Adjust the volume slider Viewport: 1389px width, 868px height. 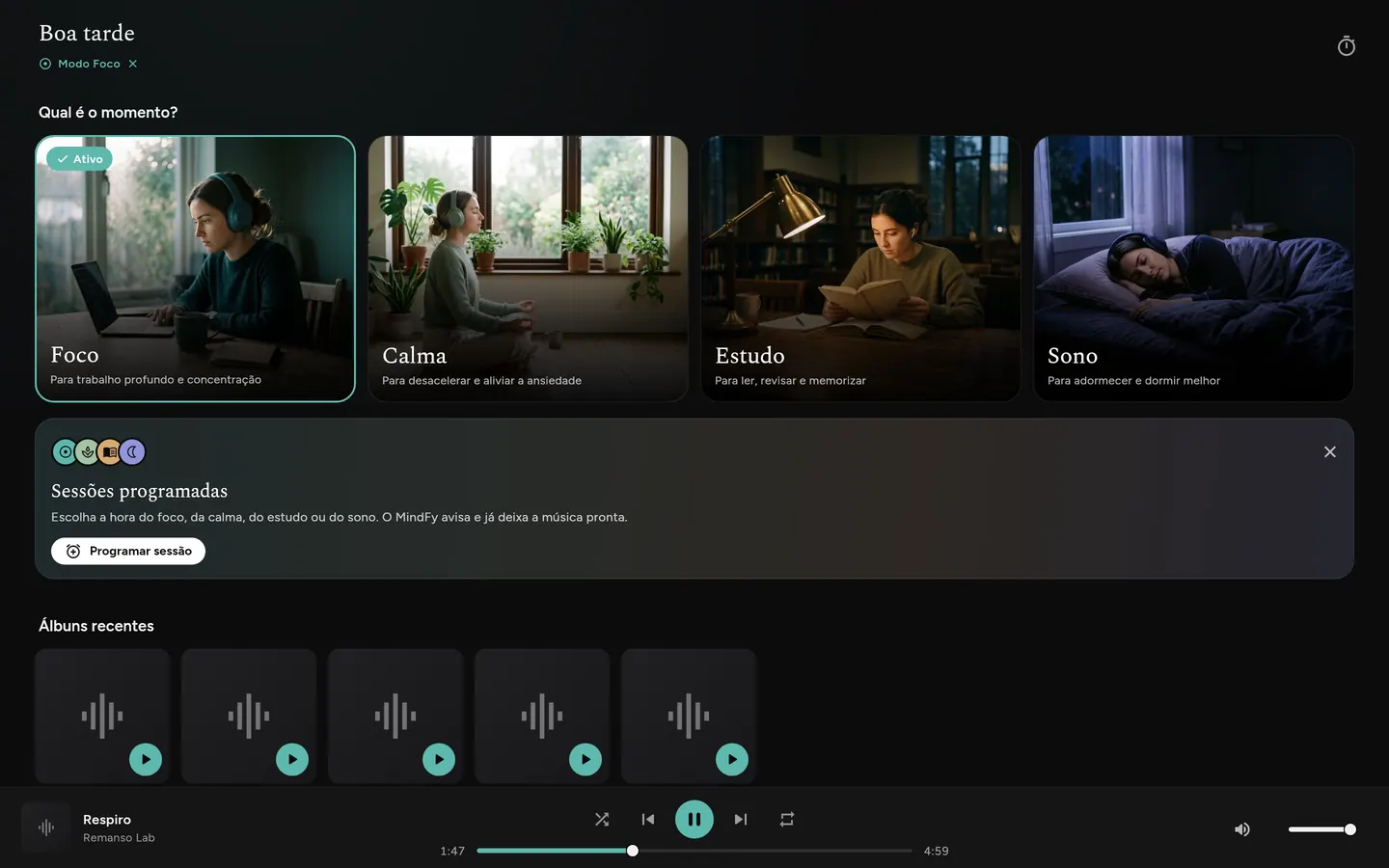pyautogui.click(x=1321, y=829)
